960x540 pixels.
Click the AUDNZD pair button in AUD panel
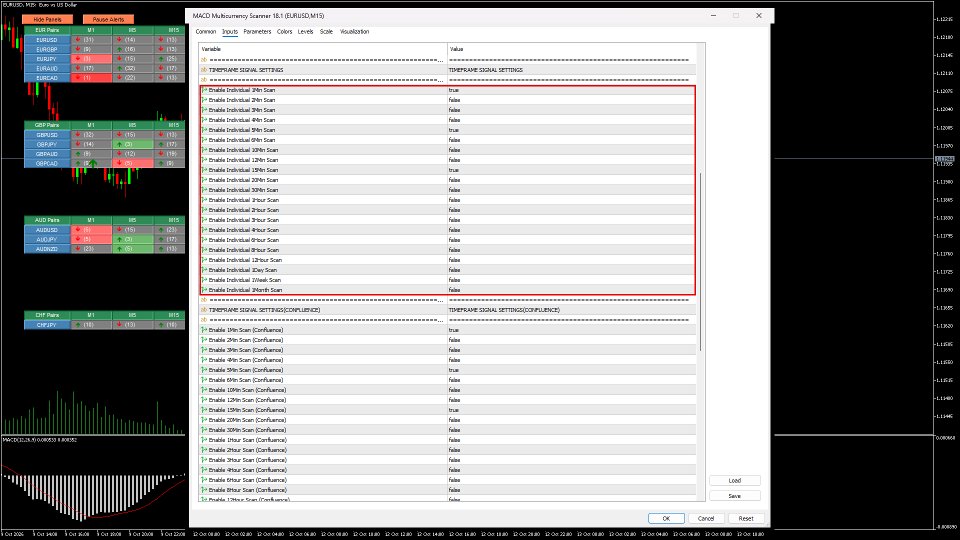pos(47,249)
